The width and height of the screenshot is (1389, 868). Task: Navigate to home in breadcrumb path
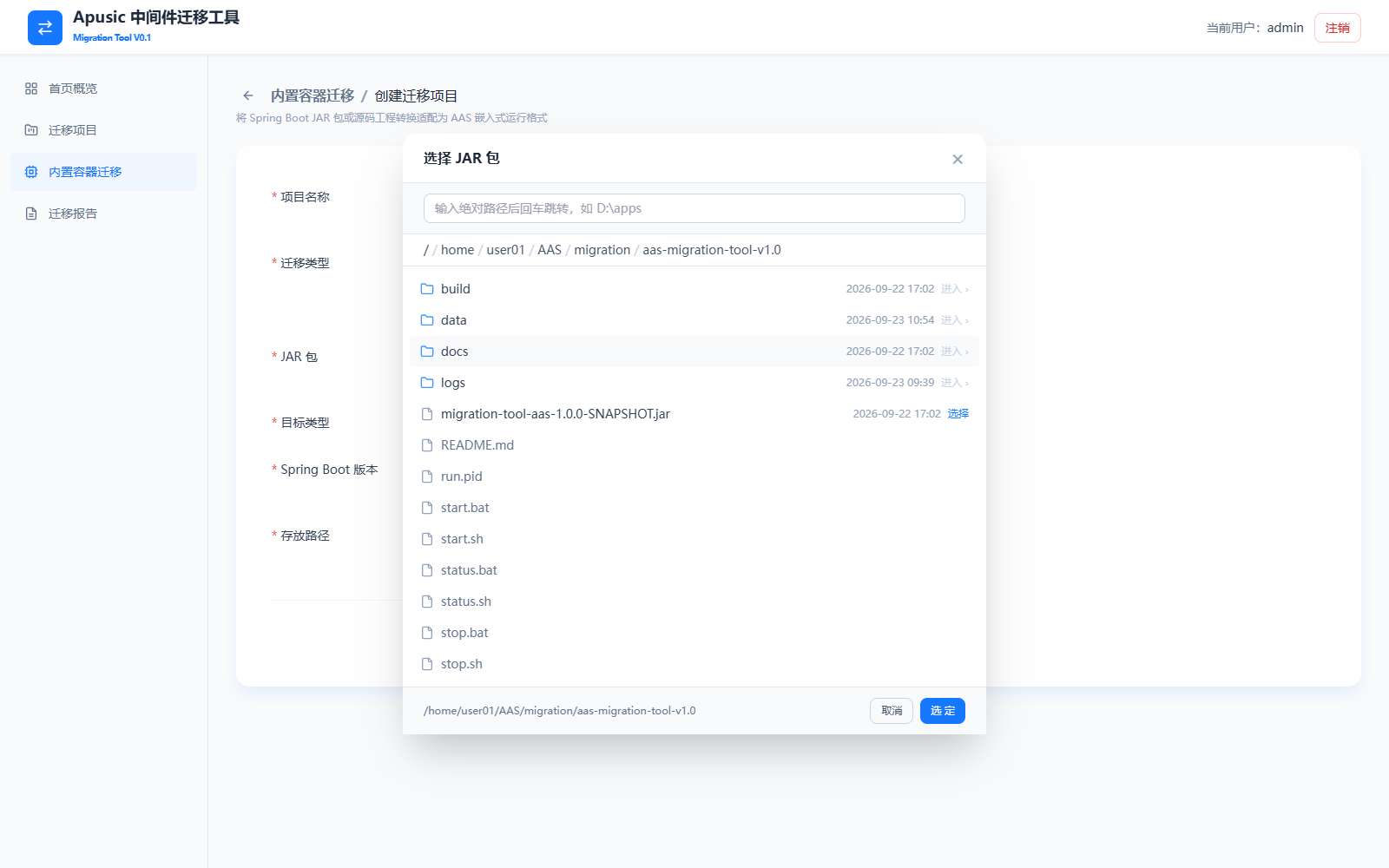(458, 250)
